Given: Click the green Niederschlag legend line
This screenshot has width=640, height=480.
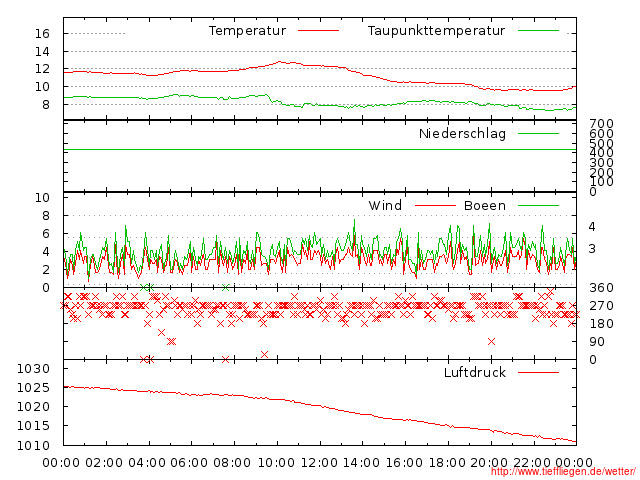Looking at the screenshot, I should pyautogui.click(x=538, y=133).
